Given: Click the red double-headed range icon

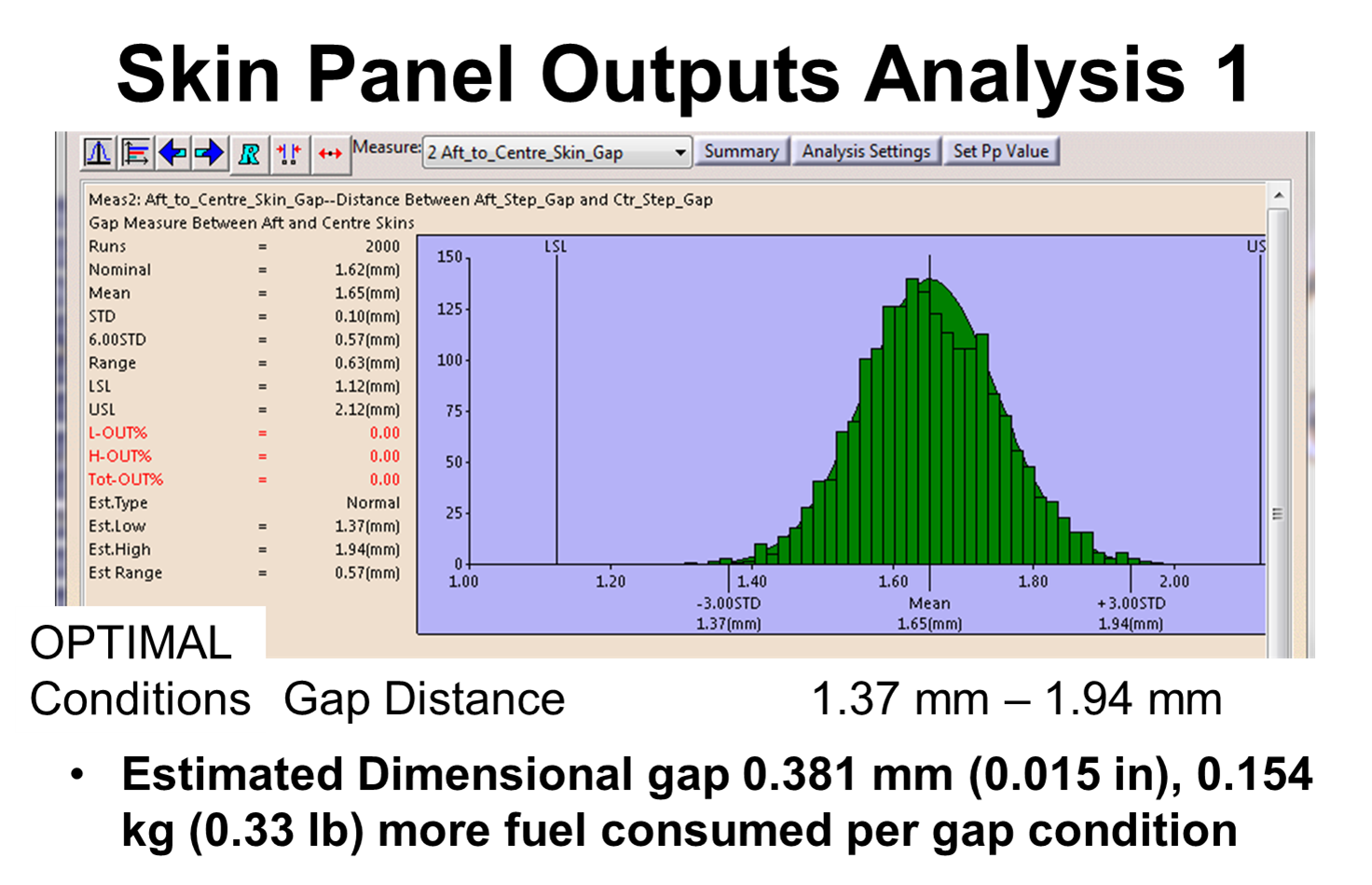Looking at the screenshot, I should tap(330, 153).
